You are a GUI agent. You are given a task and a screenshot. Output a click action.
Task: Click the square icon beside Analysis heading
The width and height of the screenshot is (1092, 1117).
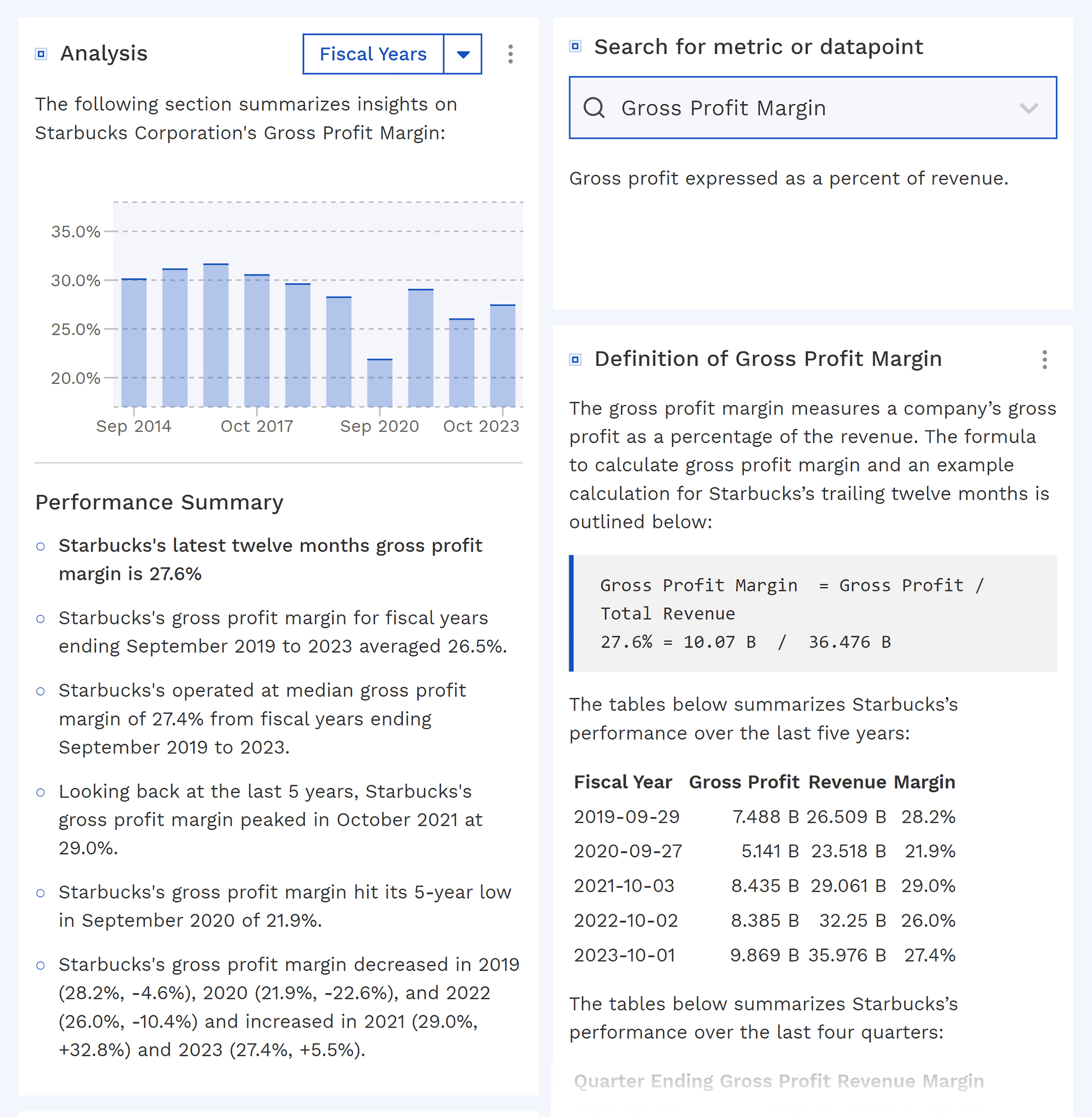(41, 54)
